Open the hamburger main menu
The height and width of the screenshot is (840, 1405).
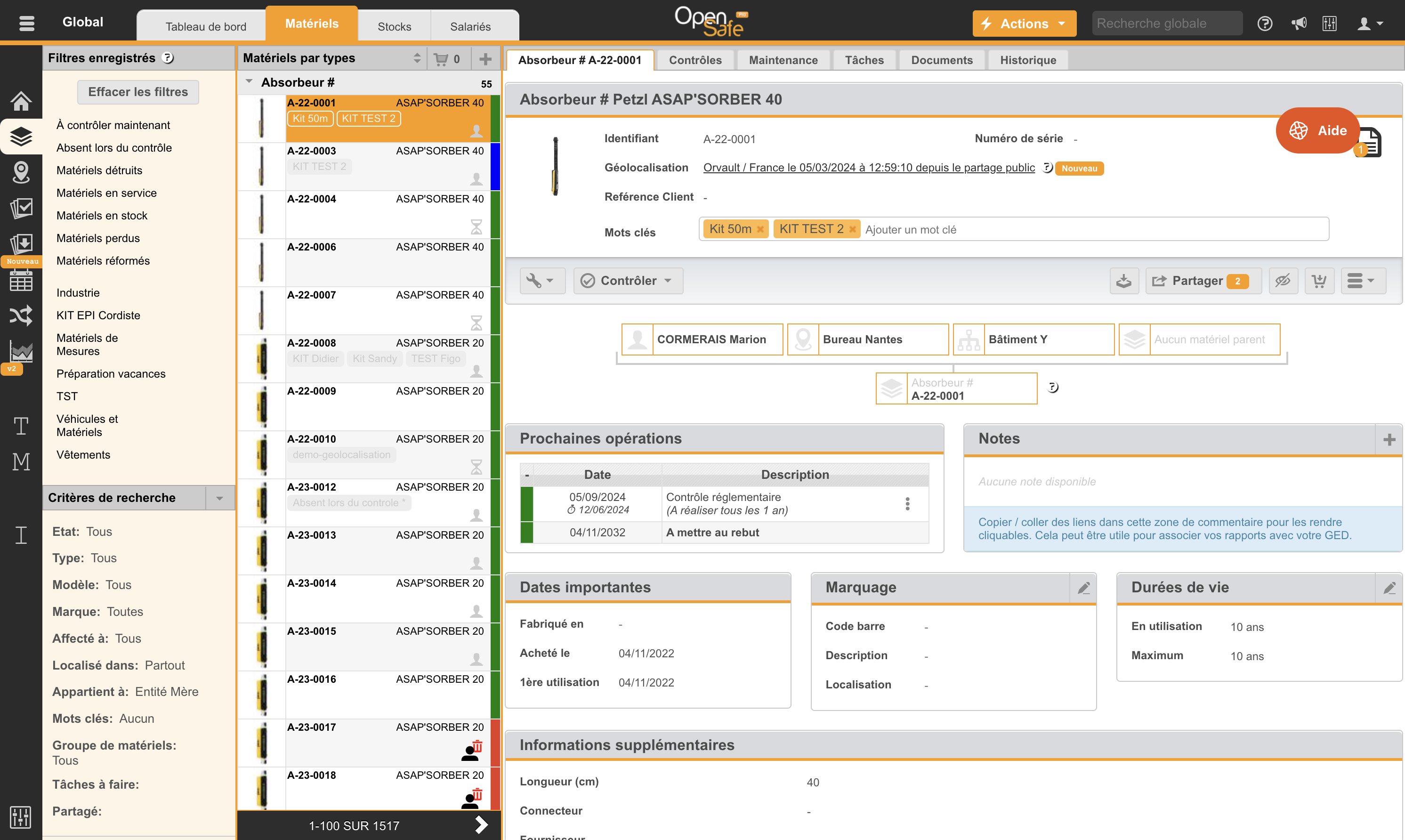point(26,23)
